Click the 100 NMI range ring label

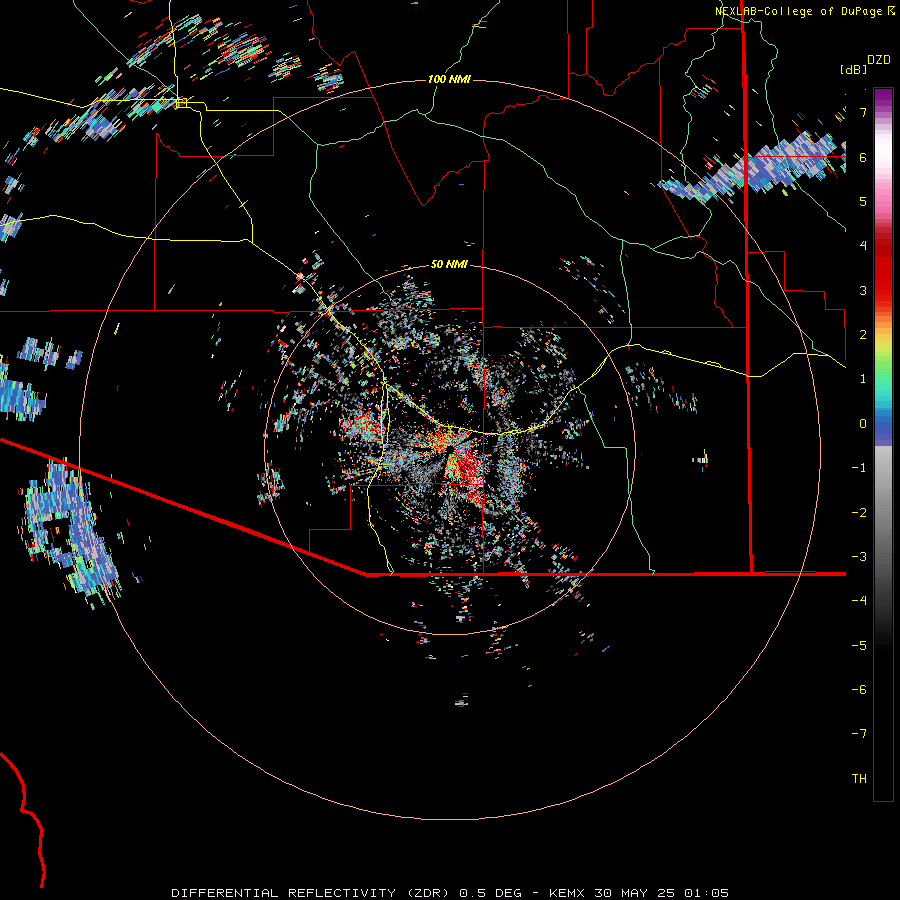pyautogui.click(x=449, y=79)
